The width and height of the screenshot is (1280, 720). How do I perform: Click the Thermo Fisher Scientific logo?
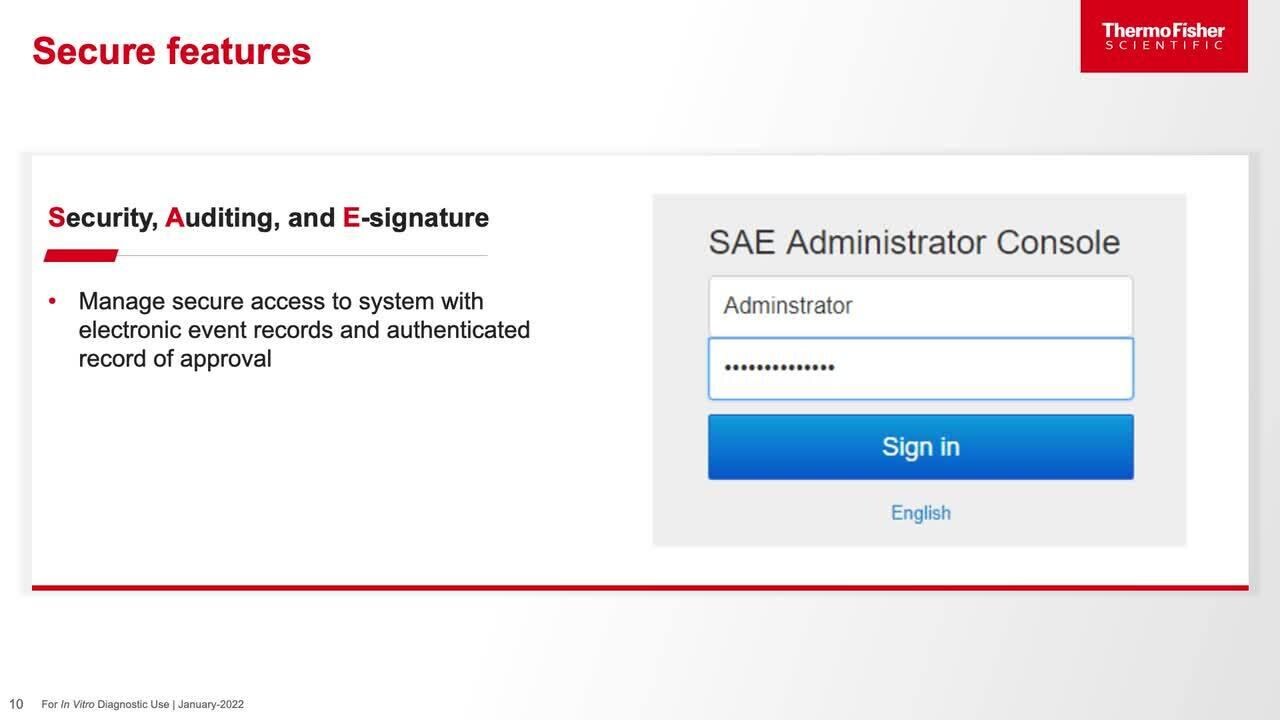(x=1163, y=36)
